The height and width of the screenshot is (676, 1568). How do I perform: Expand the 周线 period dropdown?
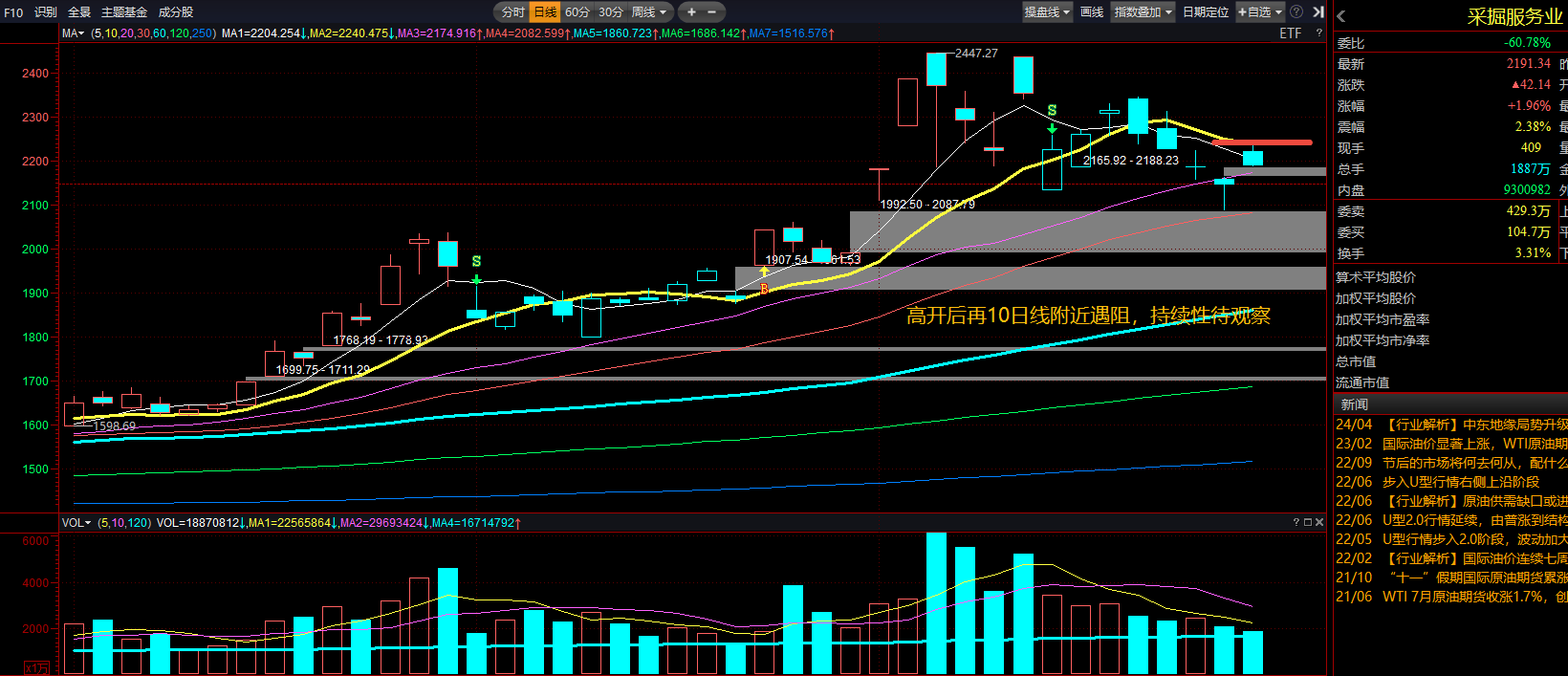pyautogui.click(x=650, y=12)
